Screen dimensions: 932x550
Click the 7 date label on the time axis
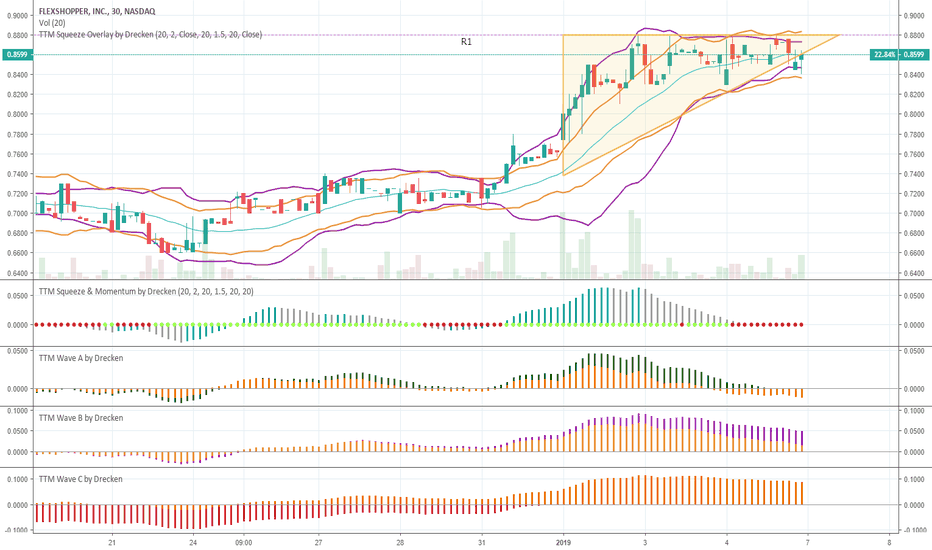point(807,542)
